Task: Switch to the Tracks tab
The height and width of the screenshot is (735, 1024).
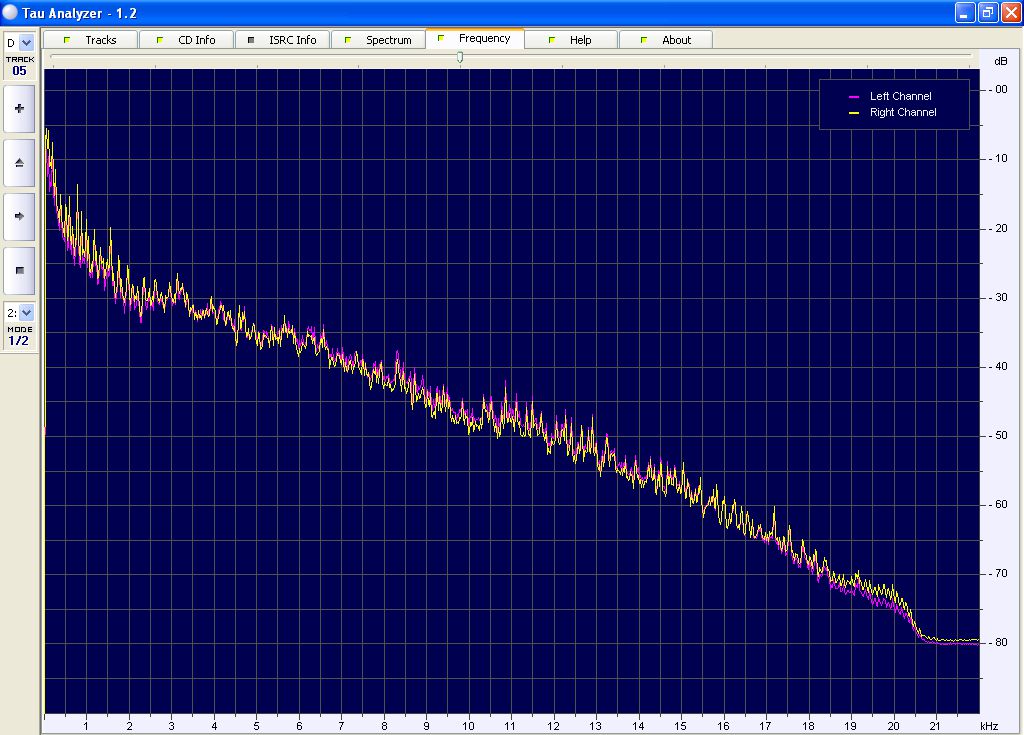Action: (100, 40)
